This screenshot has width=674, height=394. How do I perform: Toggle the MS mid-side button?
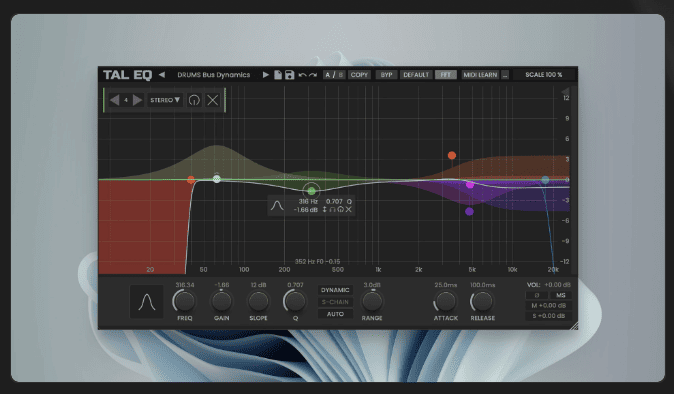[561, 296]
